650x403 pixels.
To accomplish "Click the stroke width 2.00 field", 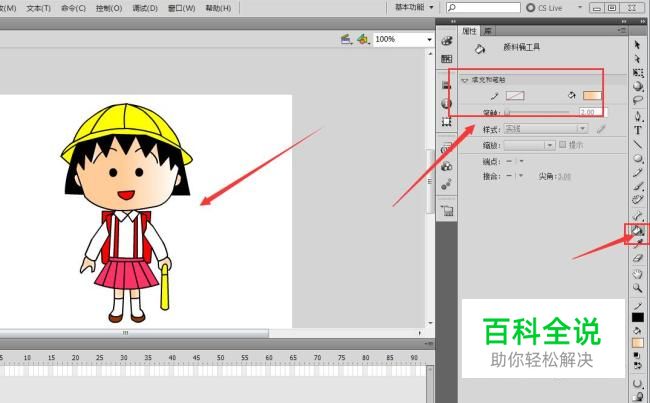I will click(x=593, y=112).
